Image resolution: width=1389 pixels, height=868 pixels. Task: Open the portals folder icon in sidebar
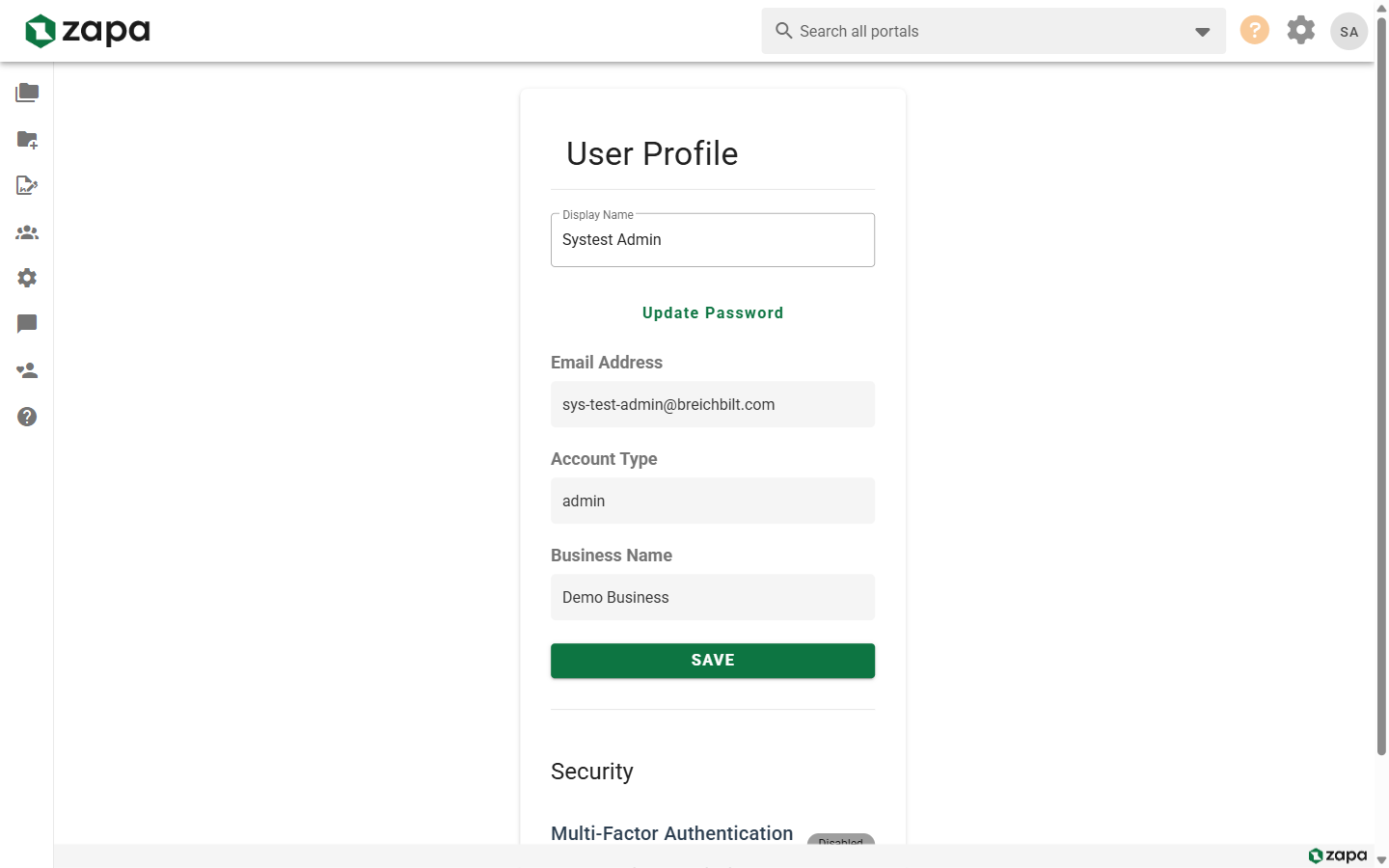pos(27,93)
